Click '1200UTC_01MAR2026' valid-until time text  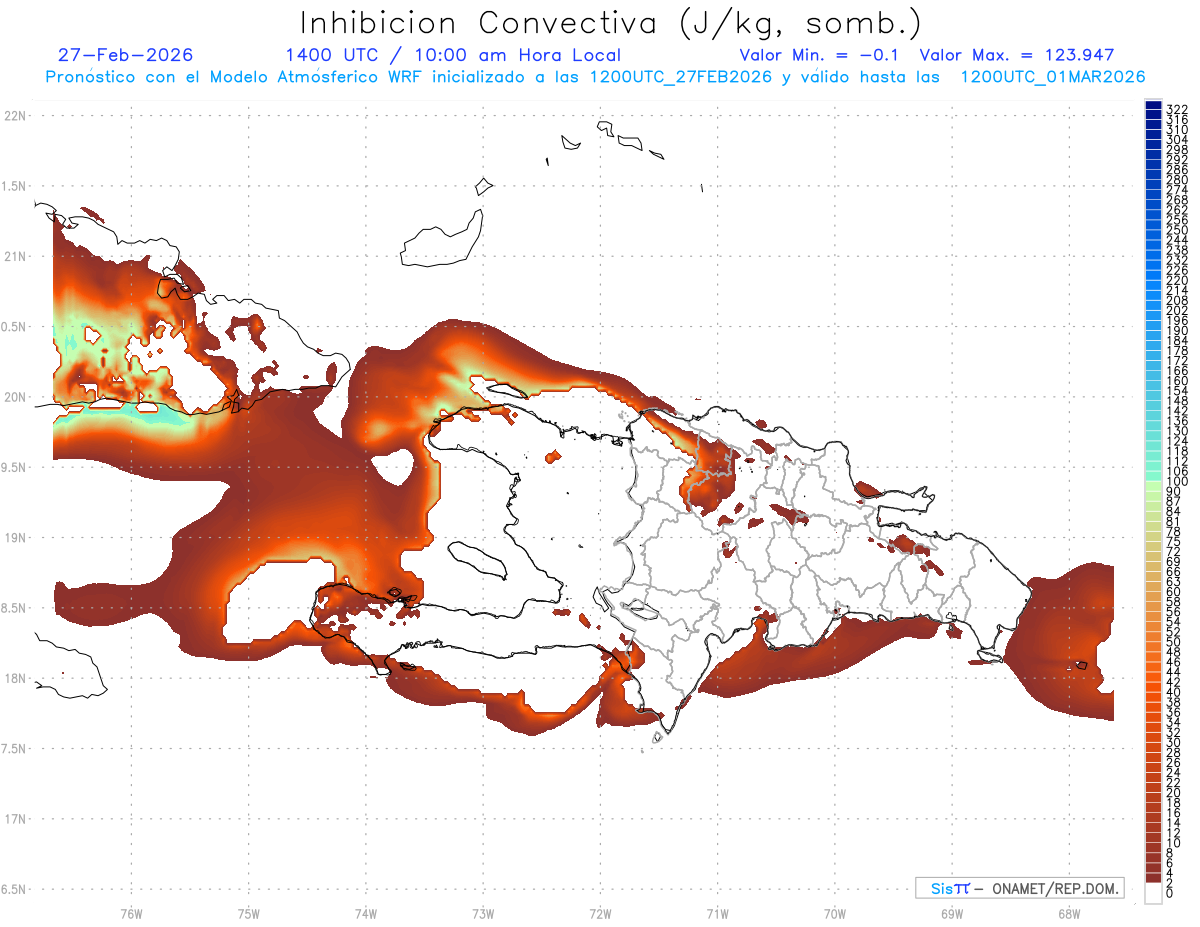pyautogui.click(x=1053, y=77)
